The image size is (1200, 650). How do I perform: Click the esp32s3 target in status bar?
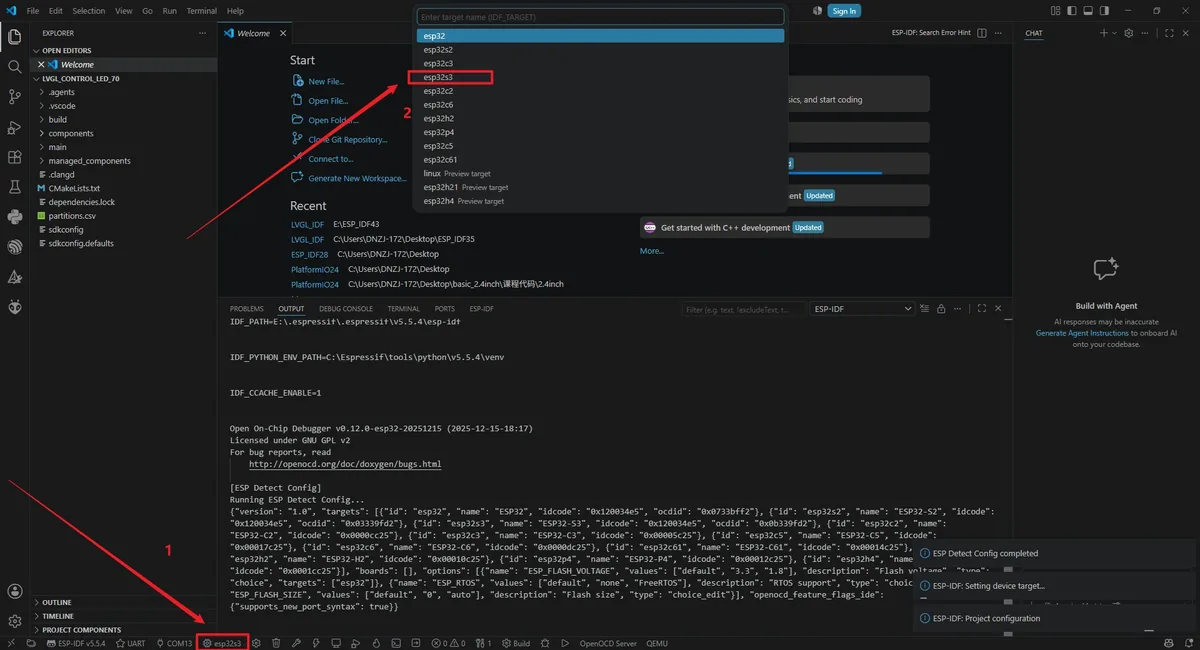tap(222, 643)
